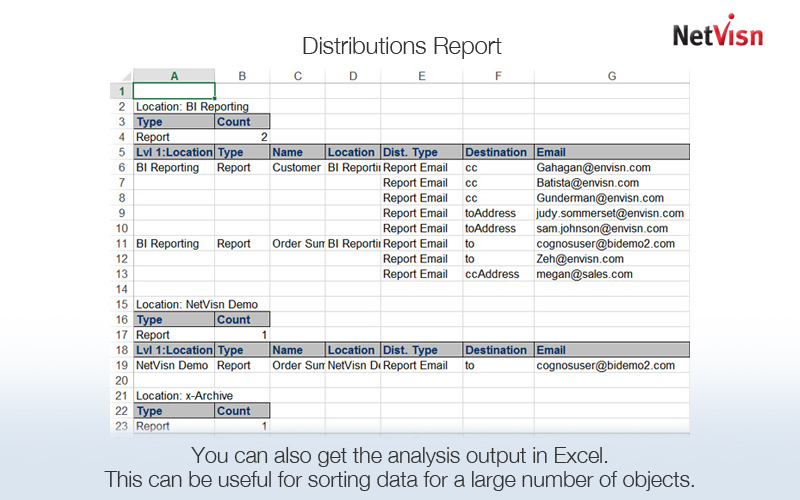Click 'Location' header in row 18
Screen dimensions: 800x500
(353, 350)
